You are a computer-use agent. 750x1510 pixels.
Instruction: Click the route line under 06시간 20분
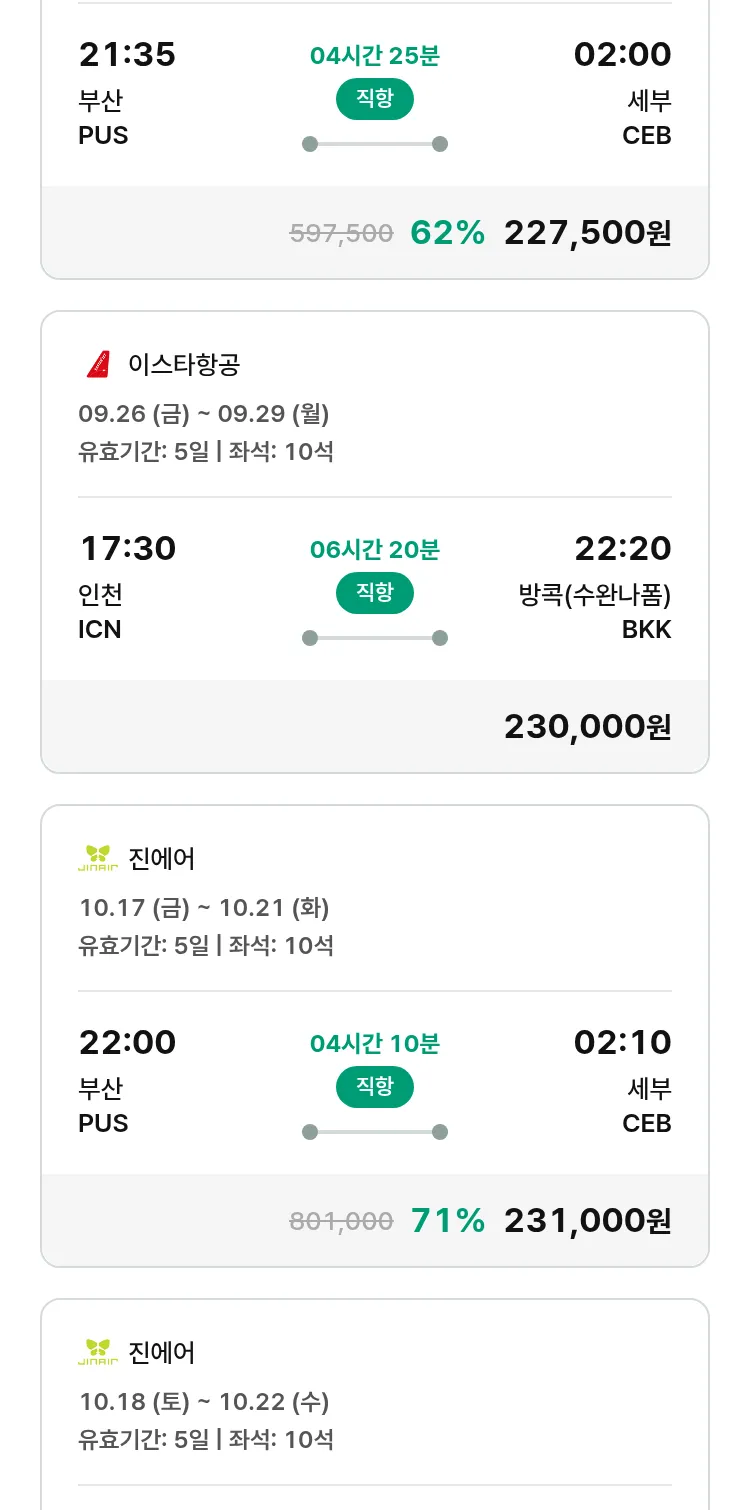pos(375,638)
